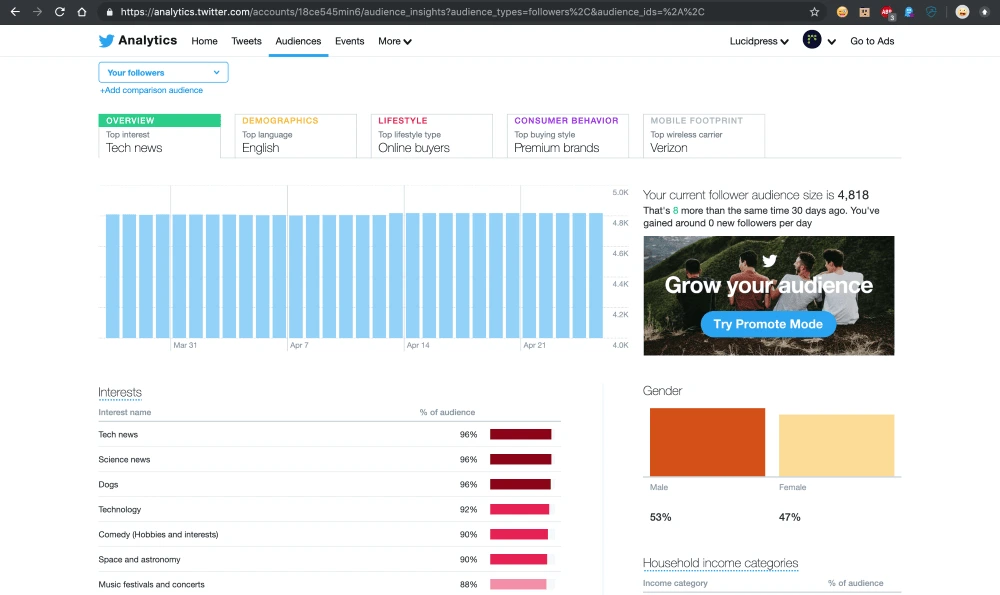Open the Tweets navigation item

(x=246, y=41)
